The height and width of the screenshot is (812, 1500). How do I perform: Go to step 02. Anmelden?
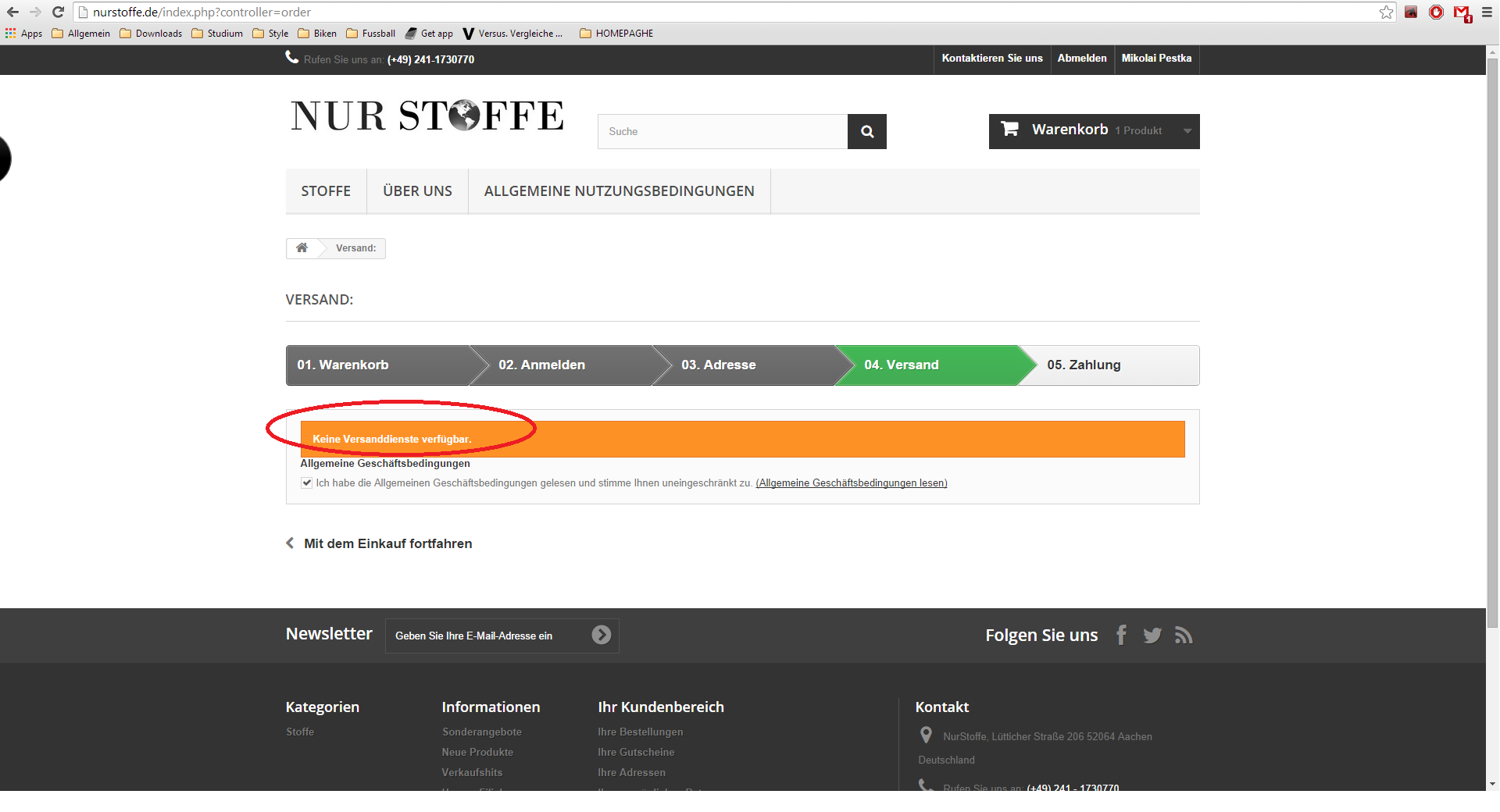tap(561, 365)
